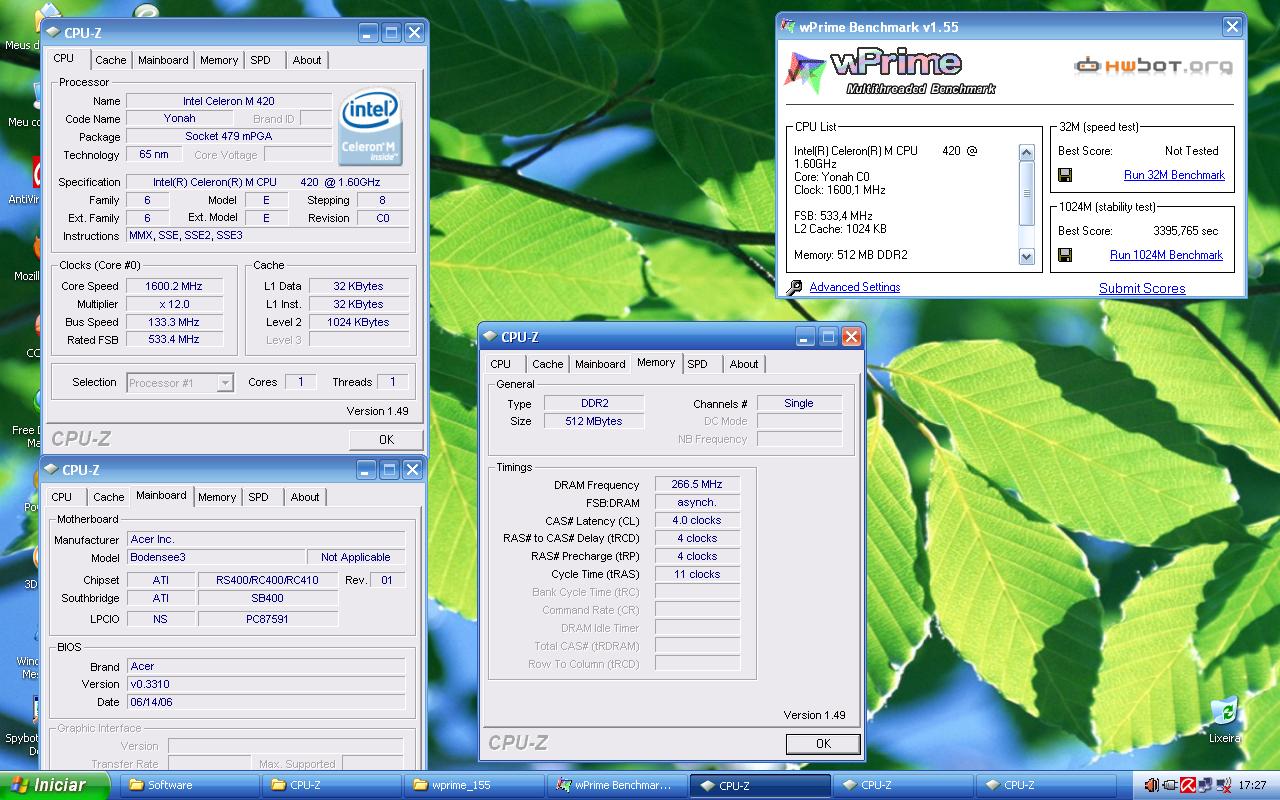The image size is (1280, 800).
Task: Click the highlighted active CPU-Z taskbar button
Action: [760, 785]
